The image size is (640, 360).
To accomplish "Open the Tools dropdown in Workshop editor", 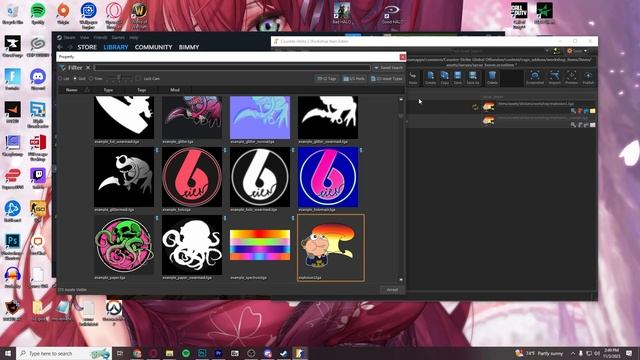I will [x=577, y=51].
